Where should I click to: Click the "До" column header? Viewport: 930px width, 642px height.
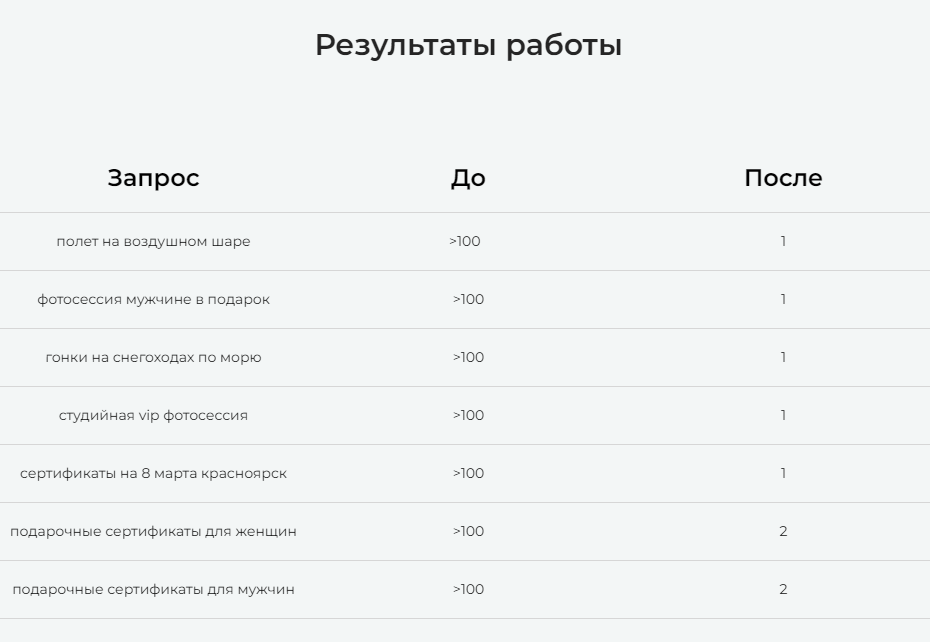[x=468, y=178]
